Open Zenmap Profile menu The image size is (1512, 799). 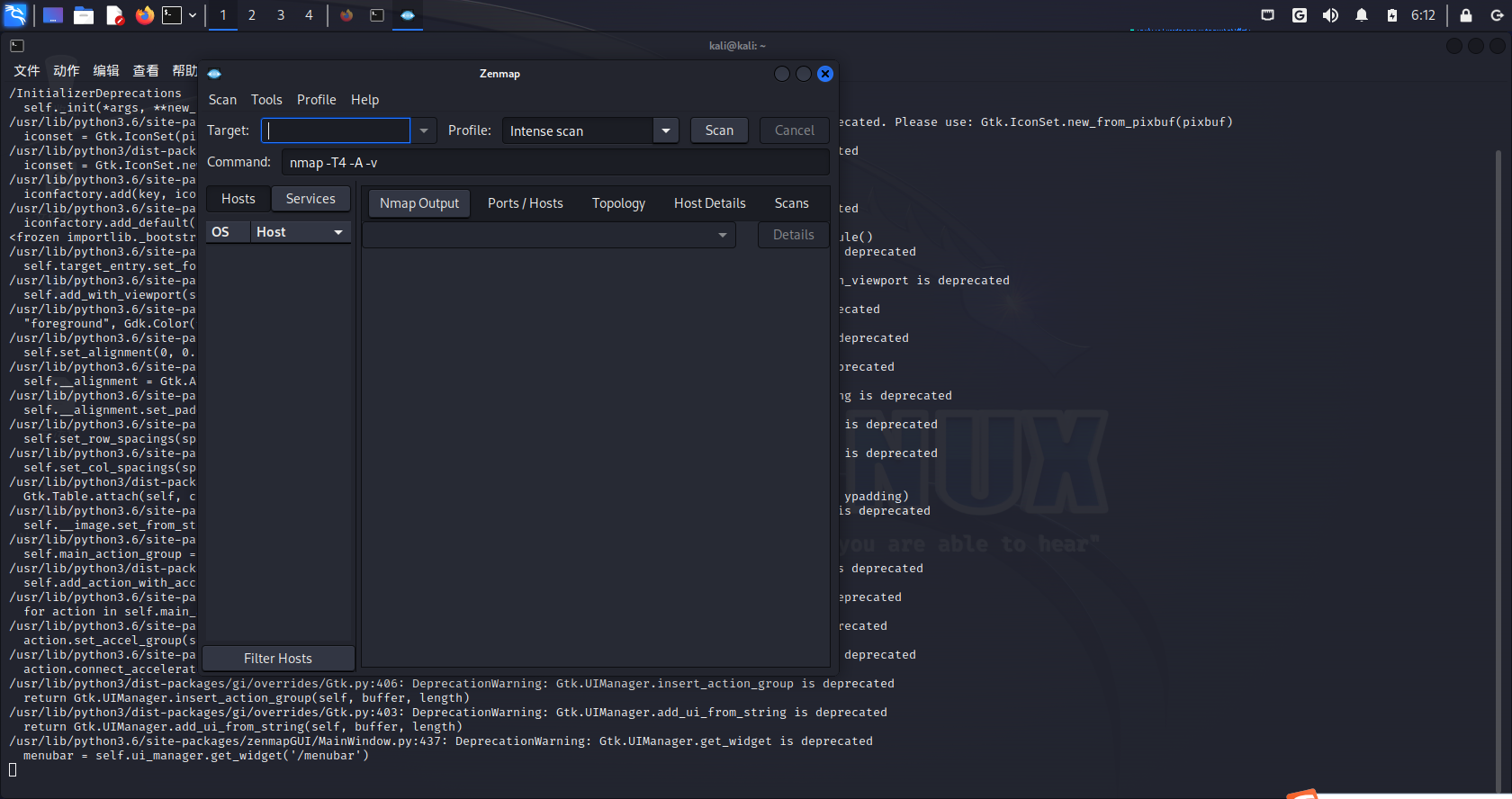(x=317, y=100)
